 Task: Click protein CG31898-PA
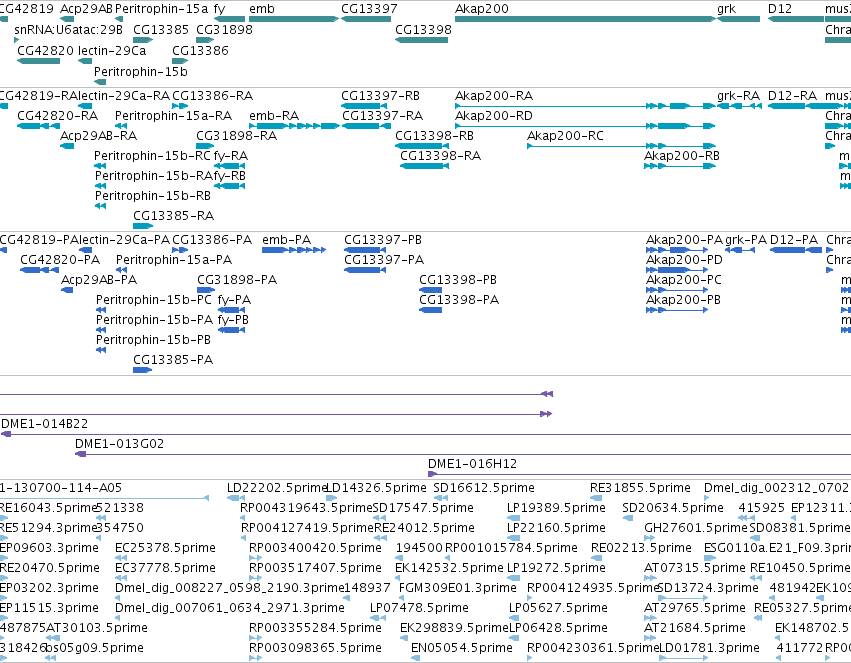[x=237, y=280]
